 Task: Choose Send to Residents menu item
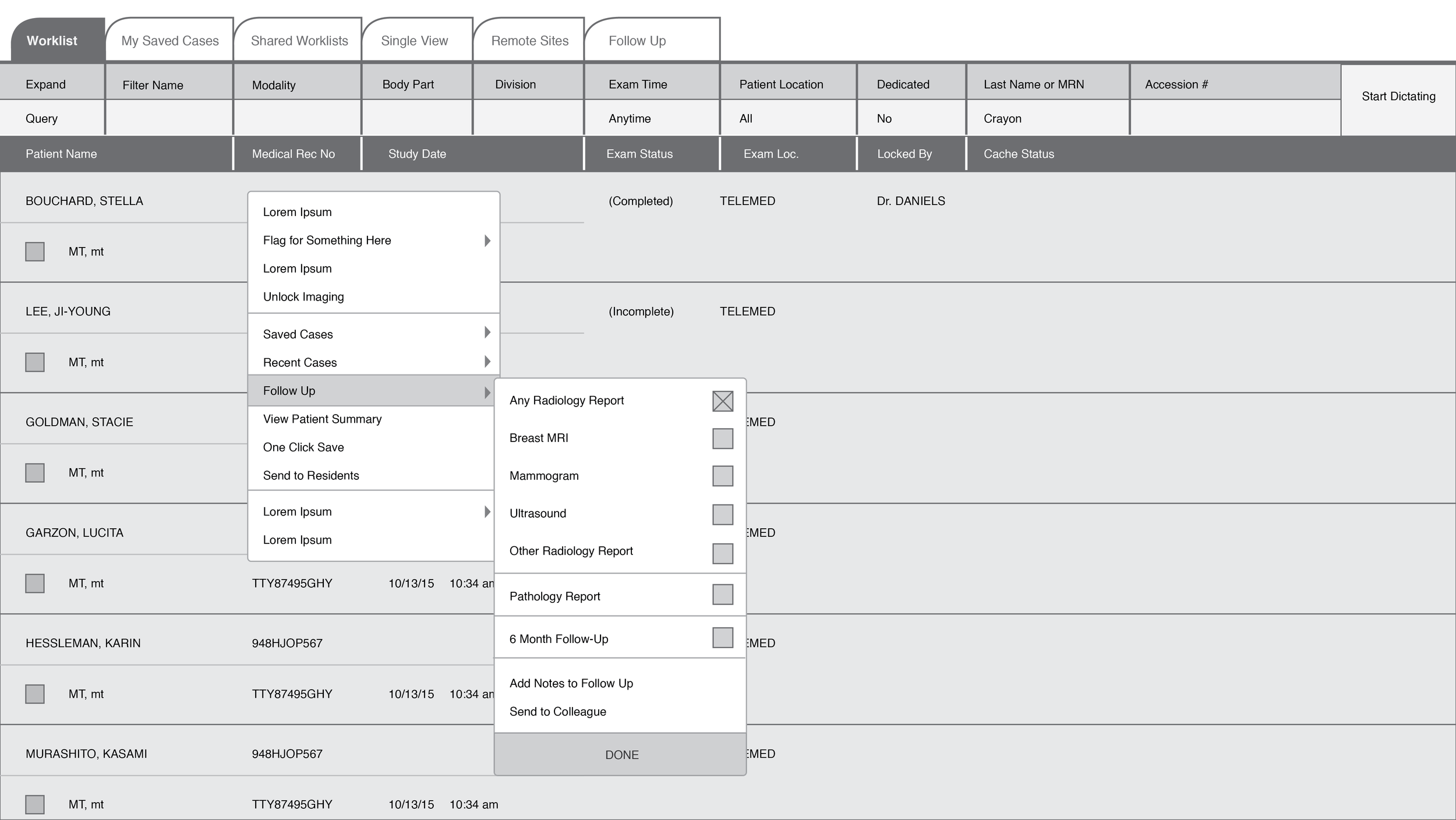coord(371,475)
